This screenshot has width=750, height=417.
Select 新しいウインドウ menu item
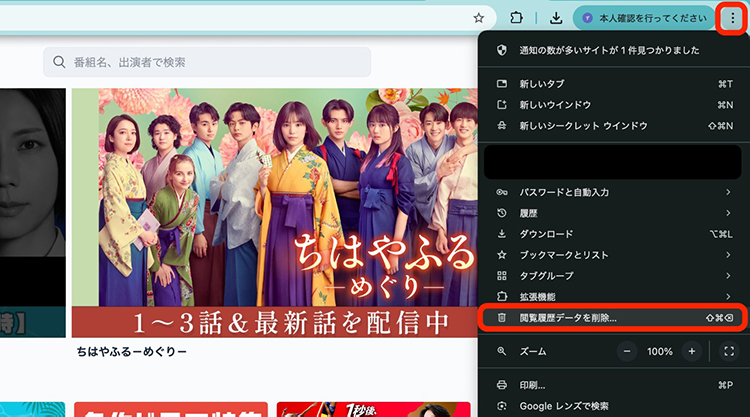613,105
